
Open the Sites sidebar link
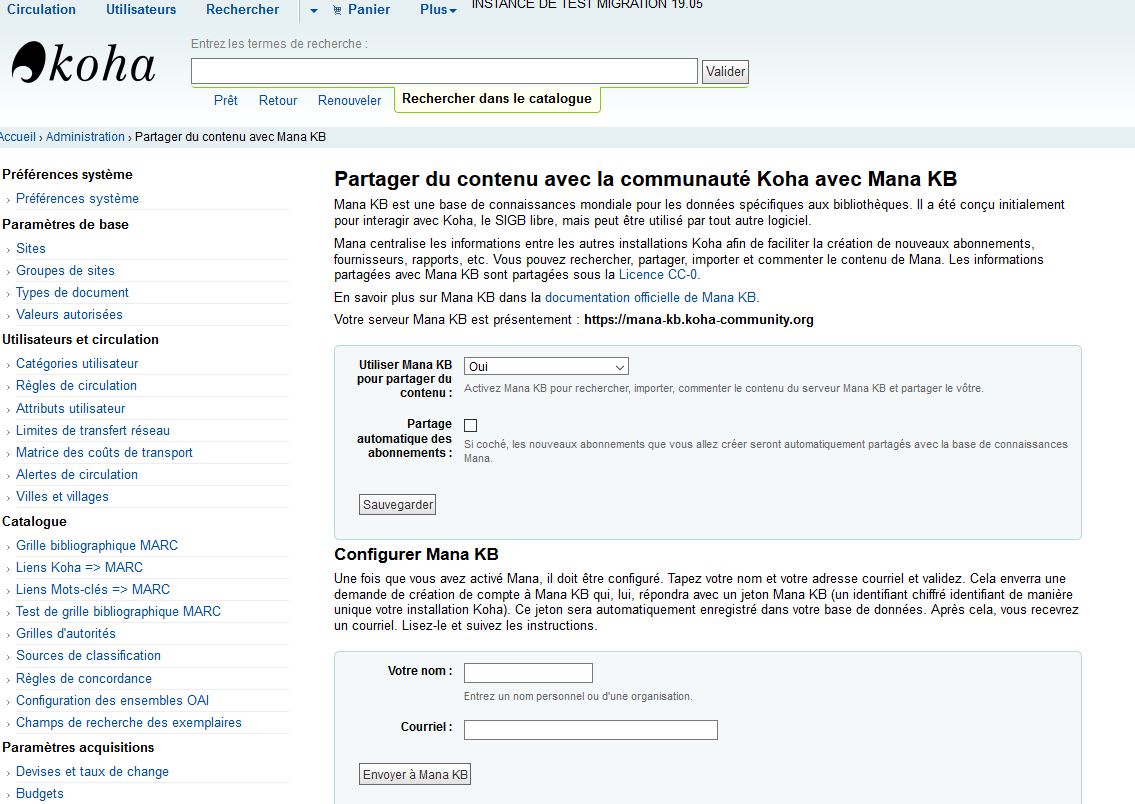(31, 248)
